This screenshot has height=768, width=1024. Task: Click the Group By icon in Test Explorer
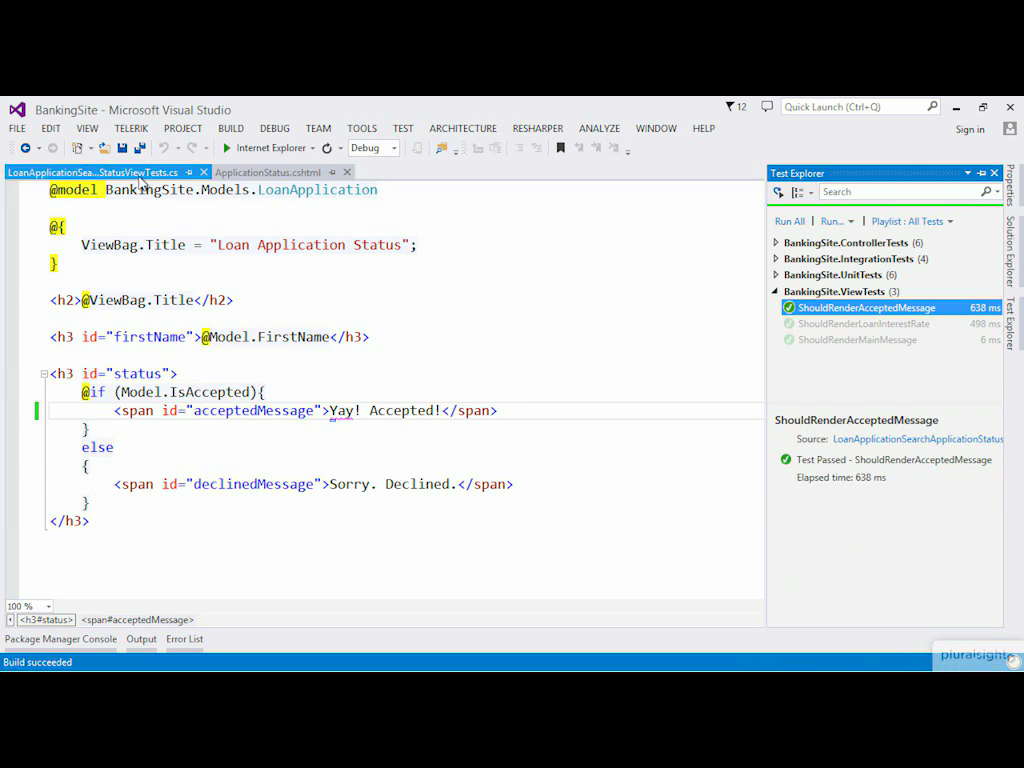tap(797, 192)
